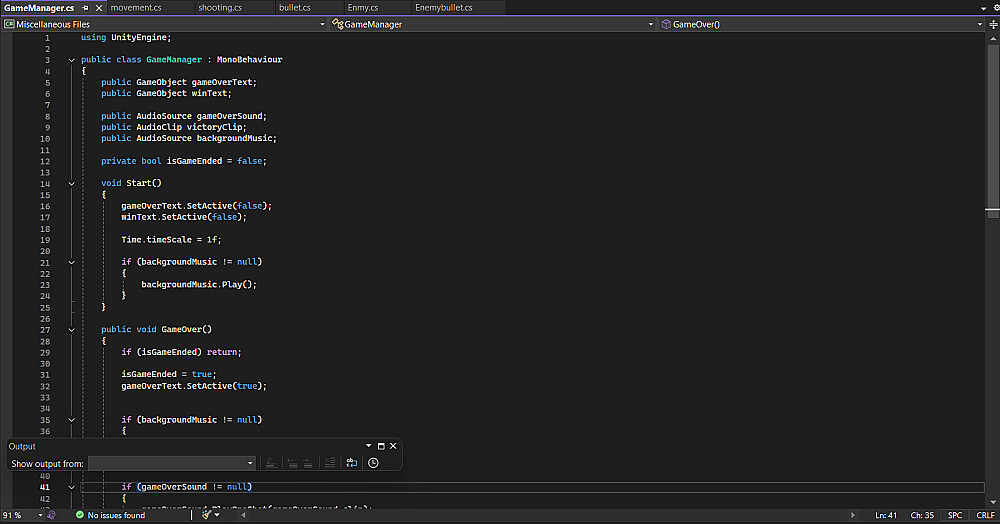This screenshot has width=1000, height=524.
Task: Click the CRLF line ending indicator
Action: coord(985,515)
